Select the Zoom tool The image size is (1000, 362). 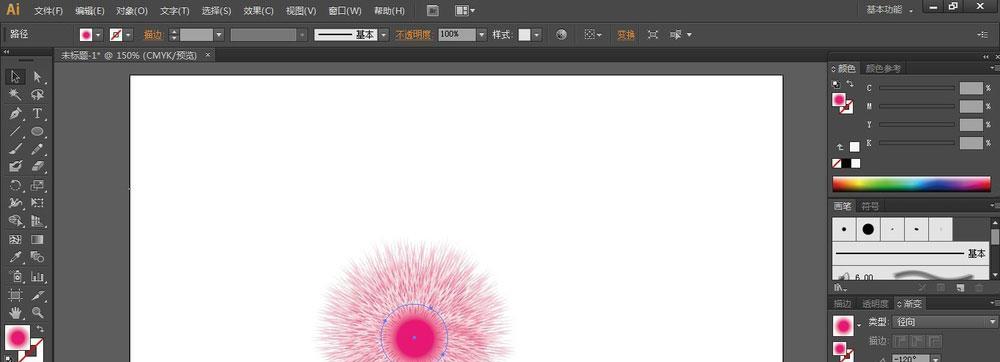[x=38, y=313]
